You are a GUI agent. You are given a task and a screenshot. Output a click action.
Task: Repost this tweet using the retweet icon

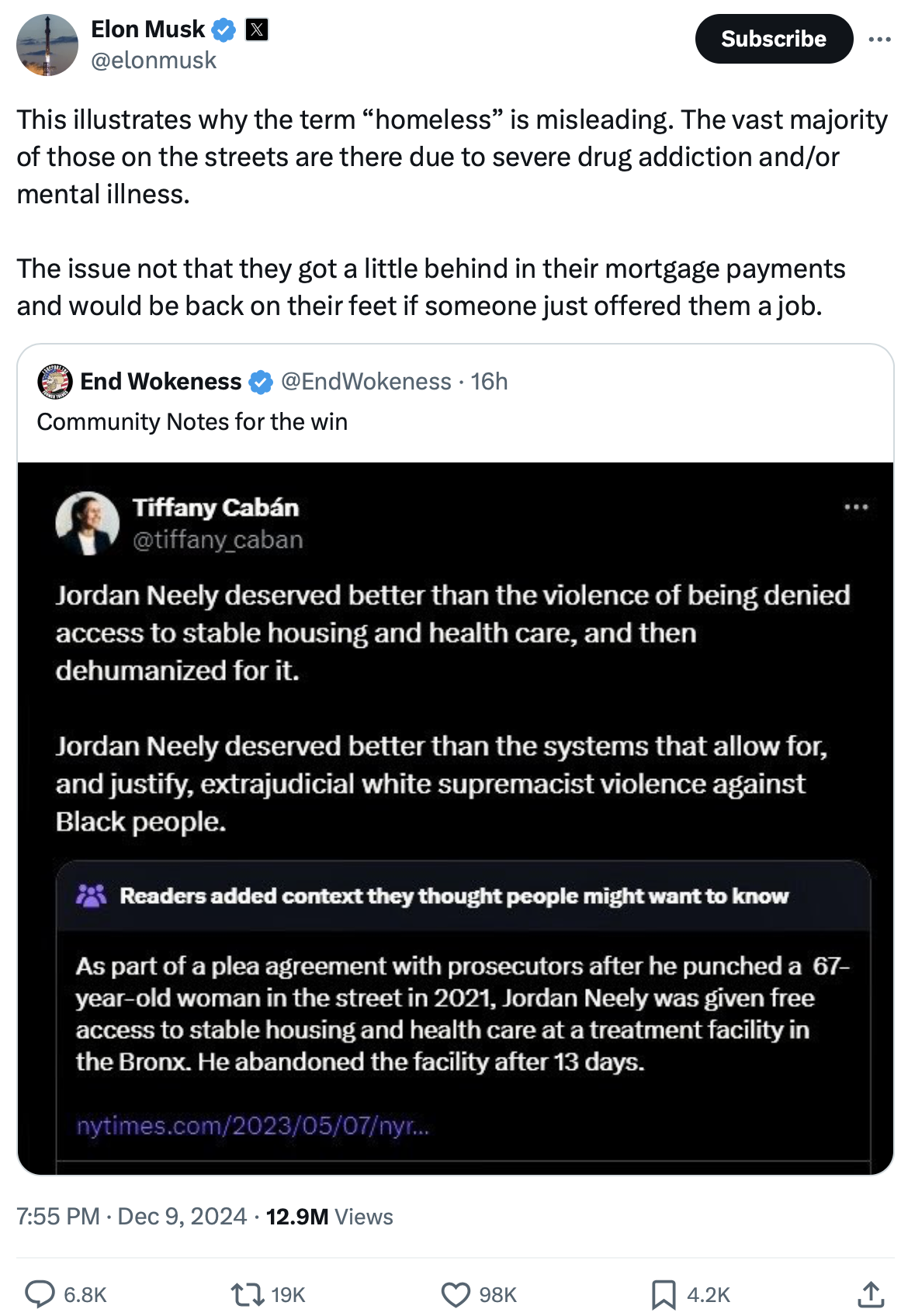[x=248, y=1293]
